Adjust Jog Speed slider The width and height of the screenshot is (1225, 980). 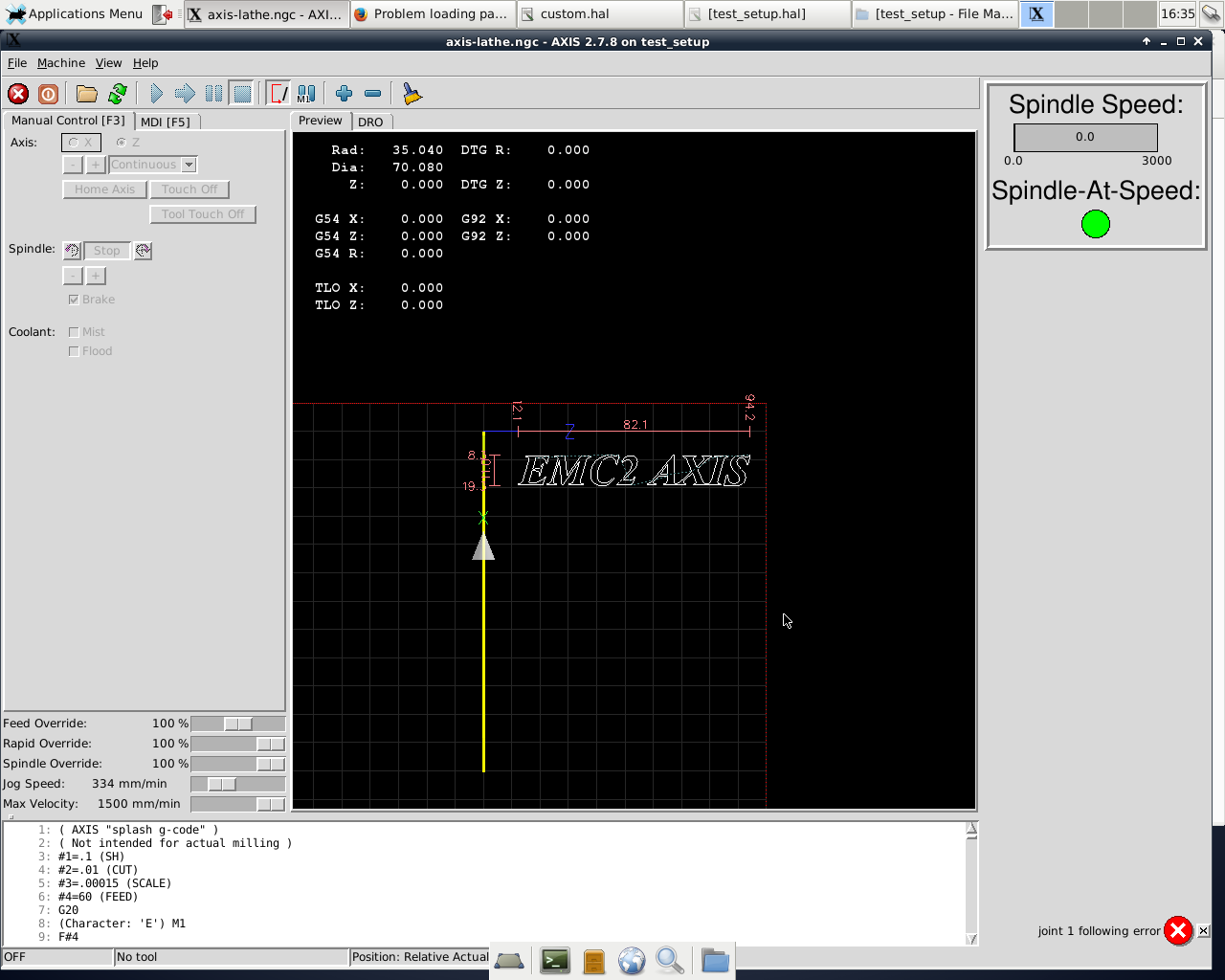click(x=238, y=784)
